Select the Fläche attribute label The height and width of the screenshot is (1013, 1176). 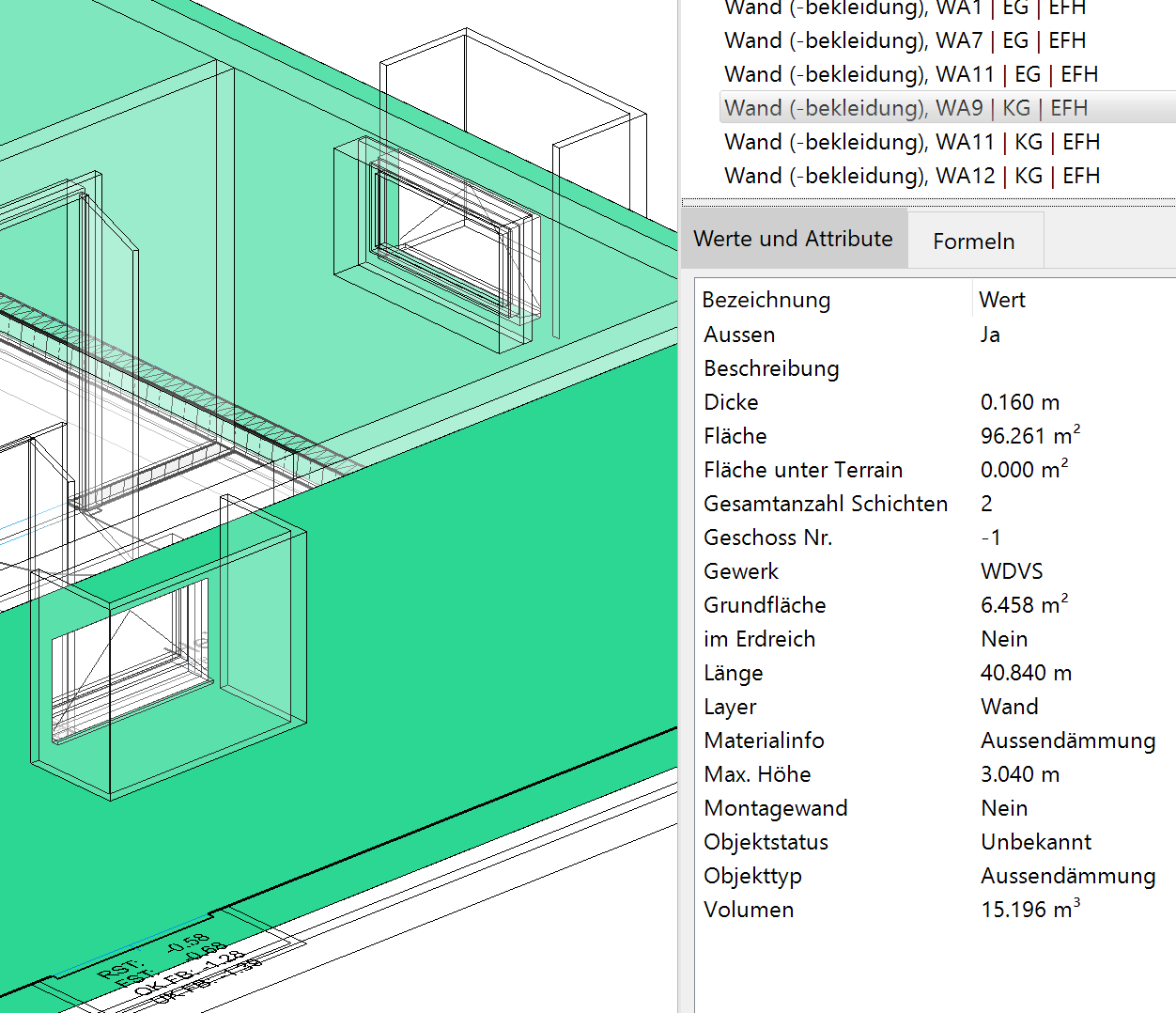735,436
